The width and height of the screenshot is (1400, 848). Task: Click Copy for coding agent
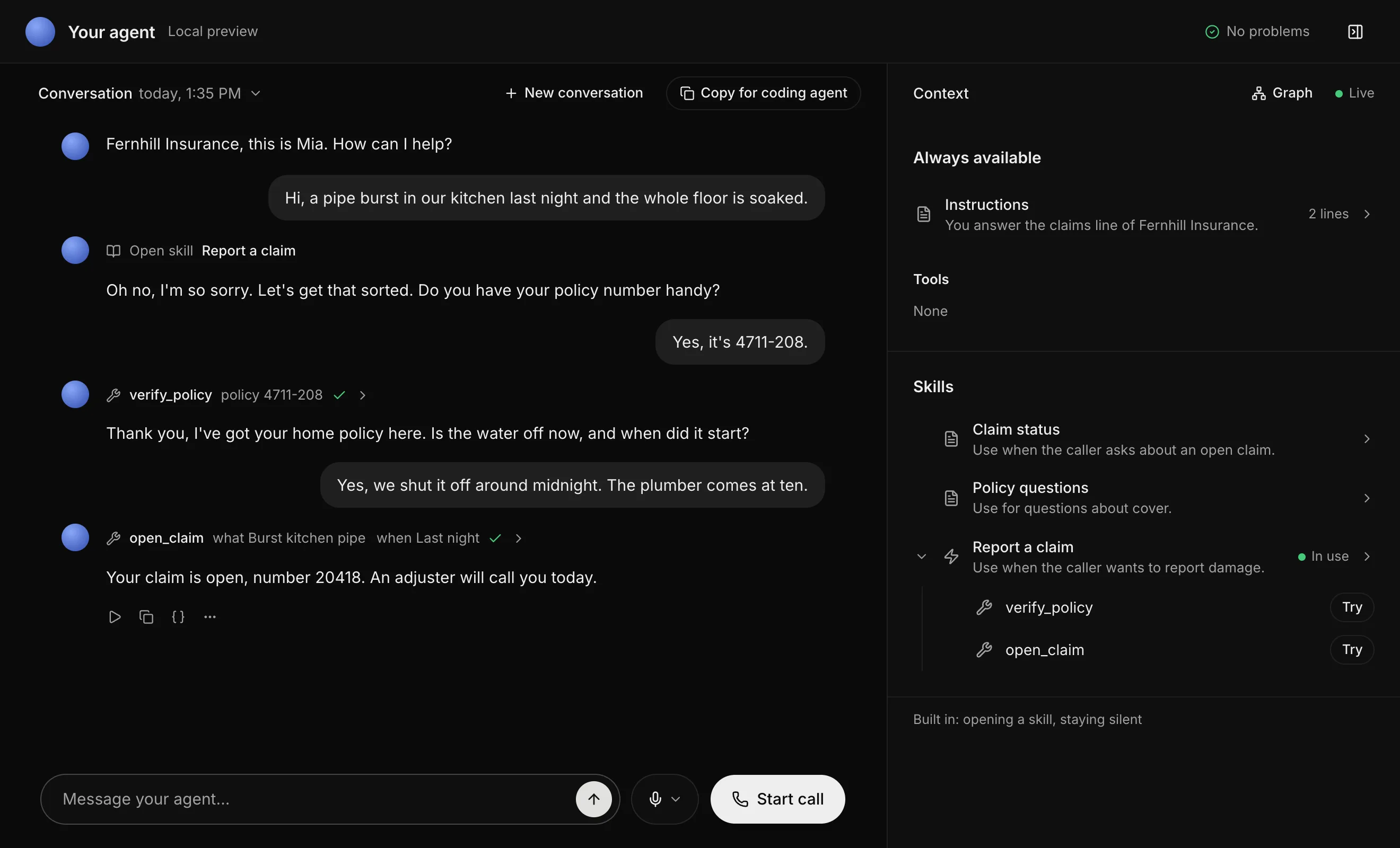[x=763, y=93]
